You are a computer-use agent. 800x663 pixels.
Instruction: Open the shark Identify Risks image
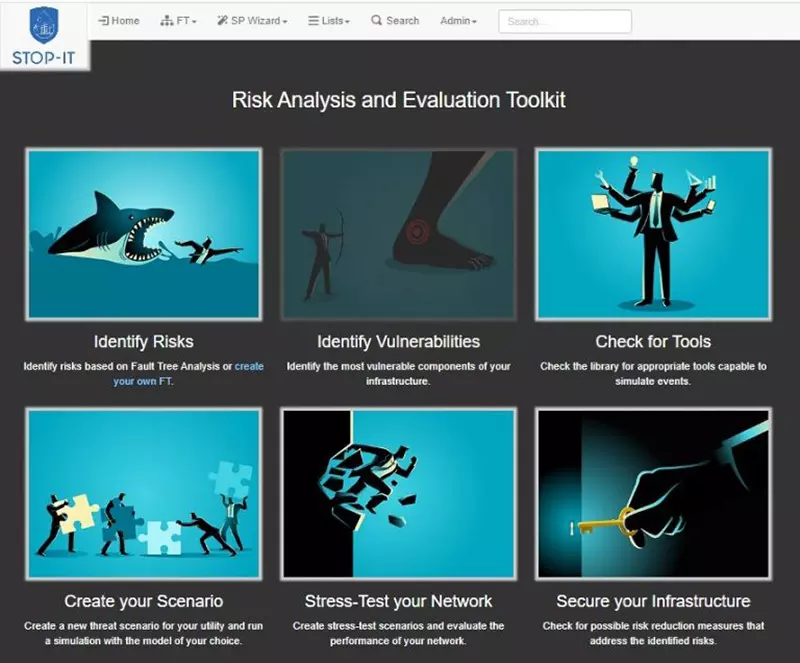point(144,234)
